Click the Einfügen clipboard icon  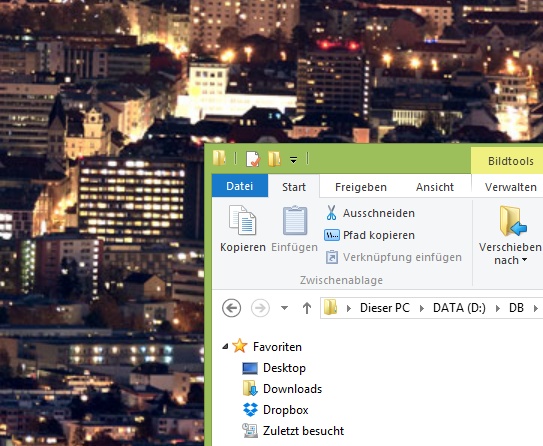tap(295, 220)
